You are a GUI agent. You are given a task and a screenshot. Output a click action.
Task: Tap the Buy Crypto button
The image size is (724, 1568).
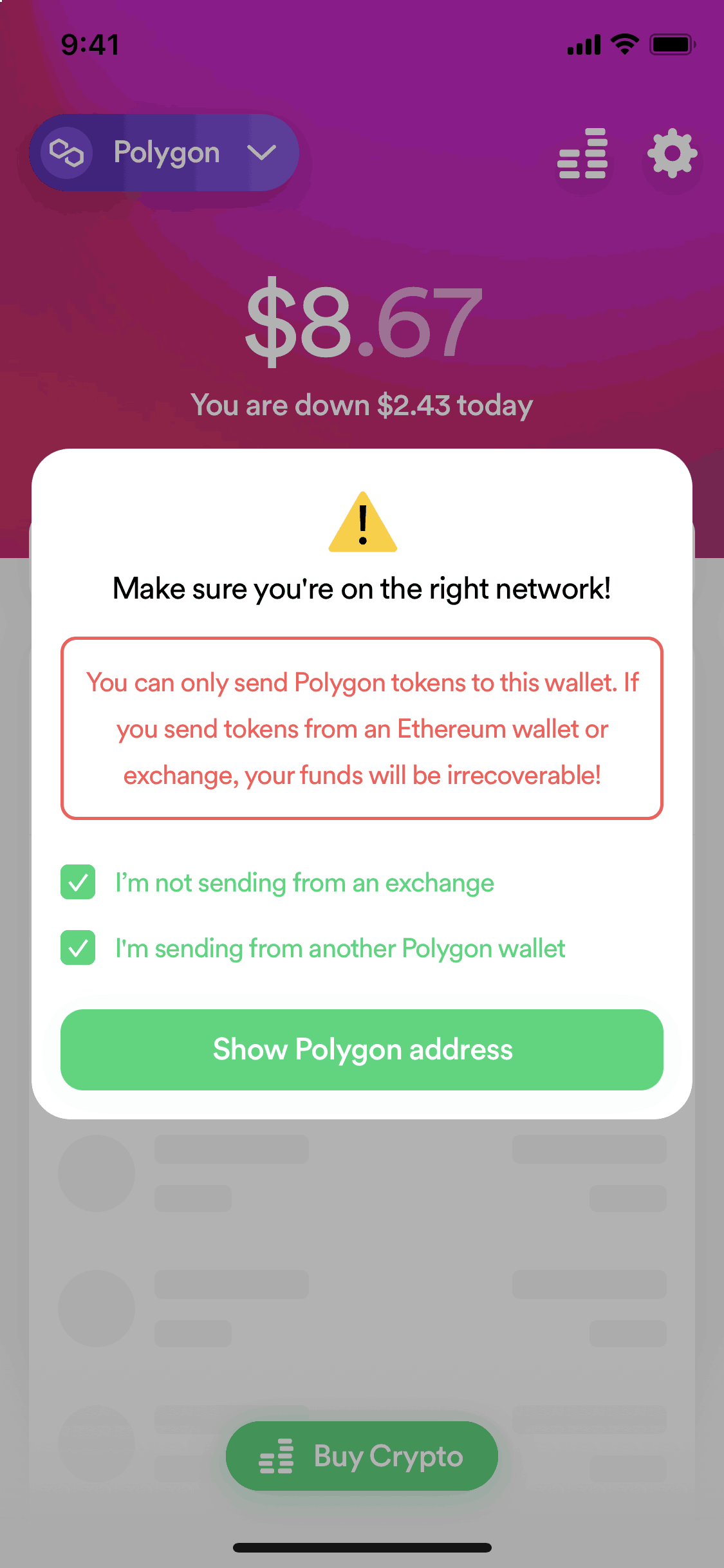362,1456
